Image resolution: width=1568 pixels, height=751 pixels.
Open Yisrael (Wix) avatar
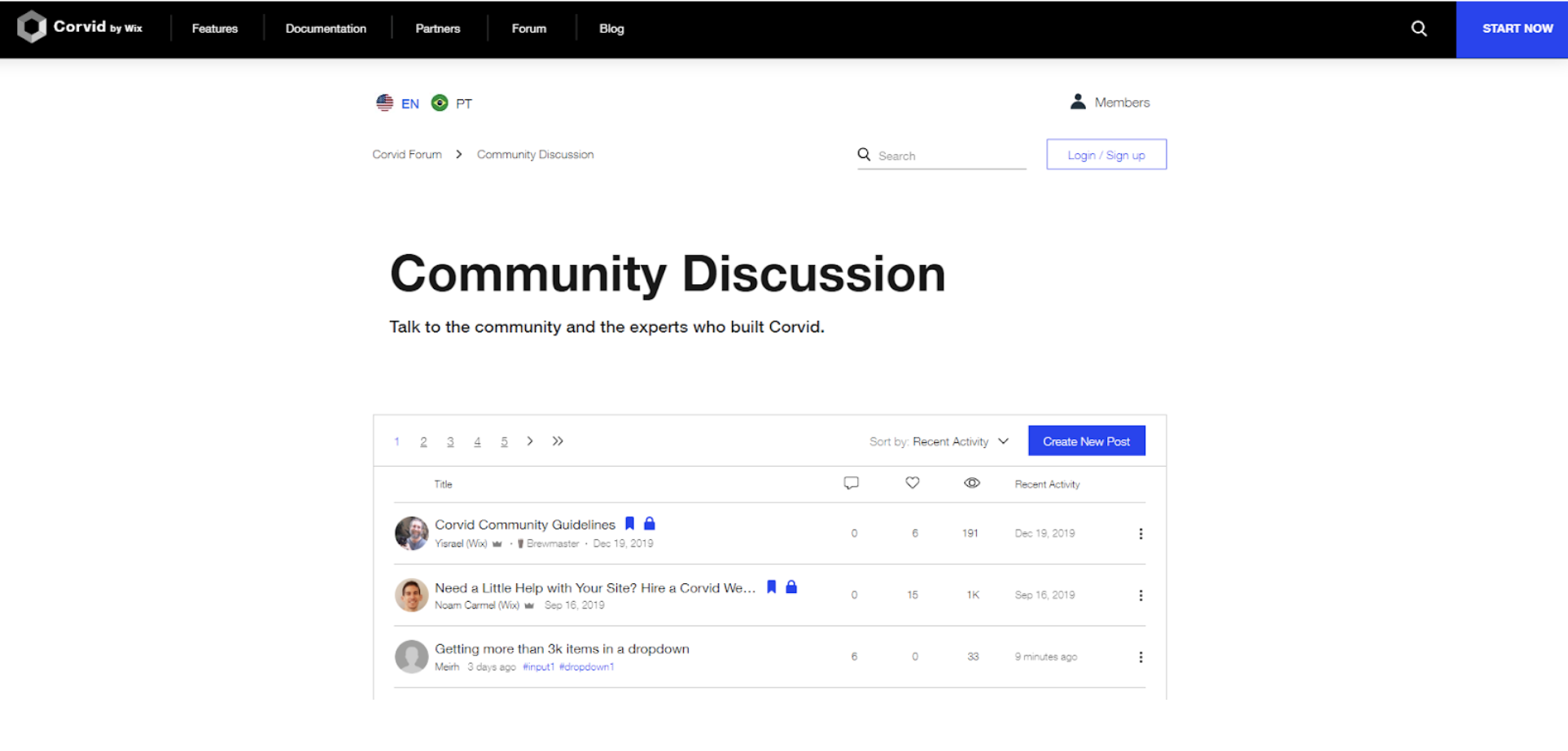coord(412,534)
